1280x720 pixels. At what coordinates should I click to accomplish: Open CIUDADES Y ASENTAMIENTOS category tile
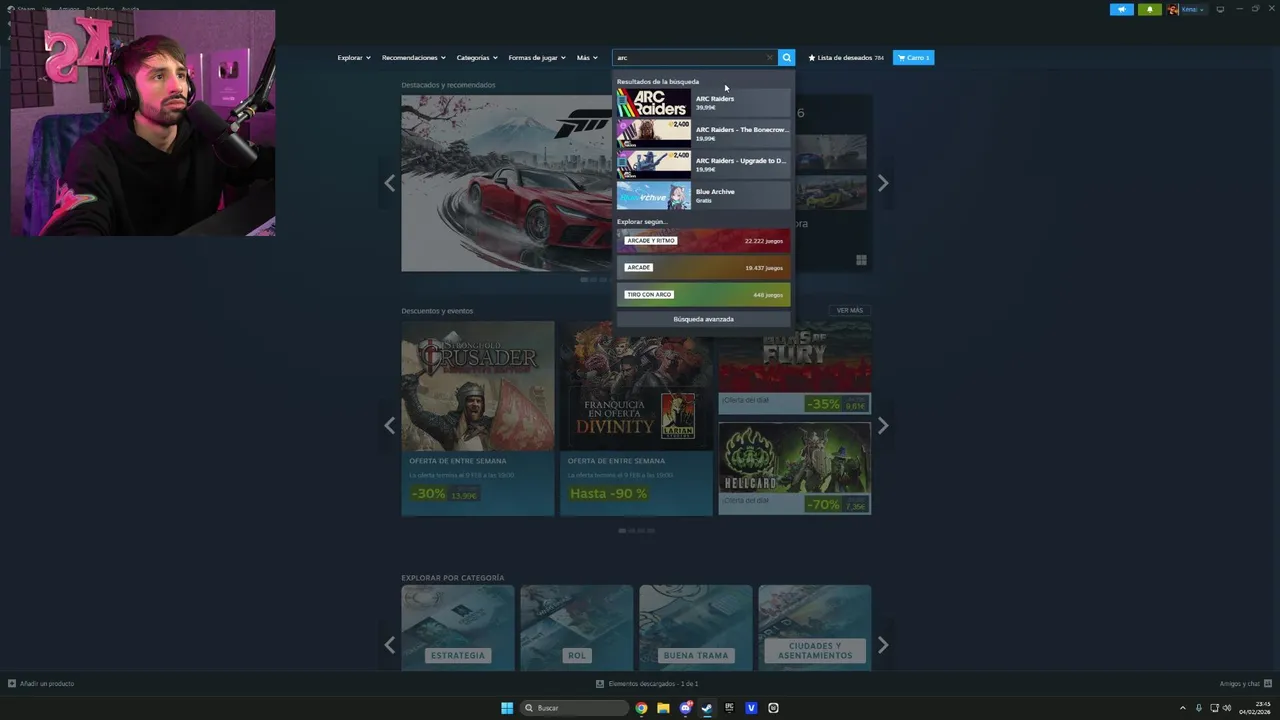(815, 628)
